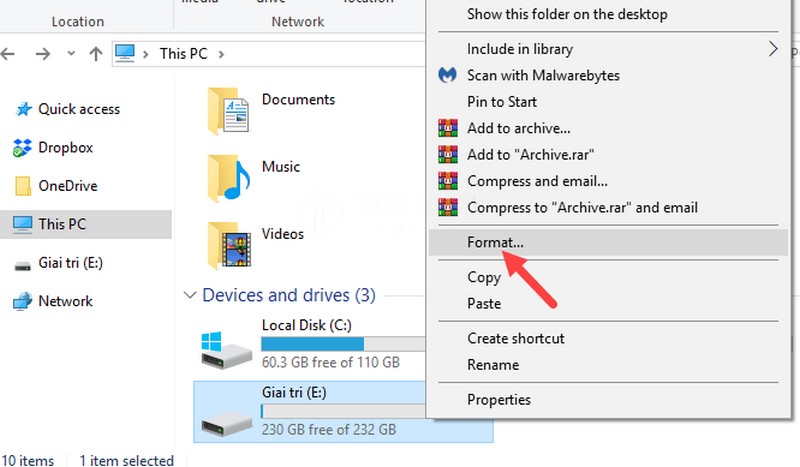Expand Include in library submenu arrow
The width and height of the screenshot is (800, 467).
(773, 49)
